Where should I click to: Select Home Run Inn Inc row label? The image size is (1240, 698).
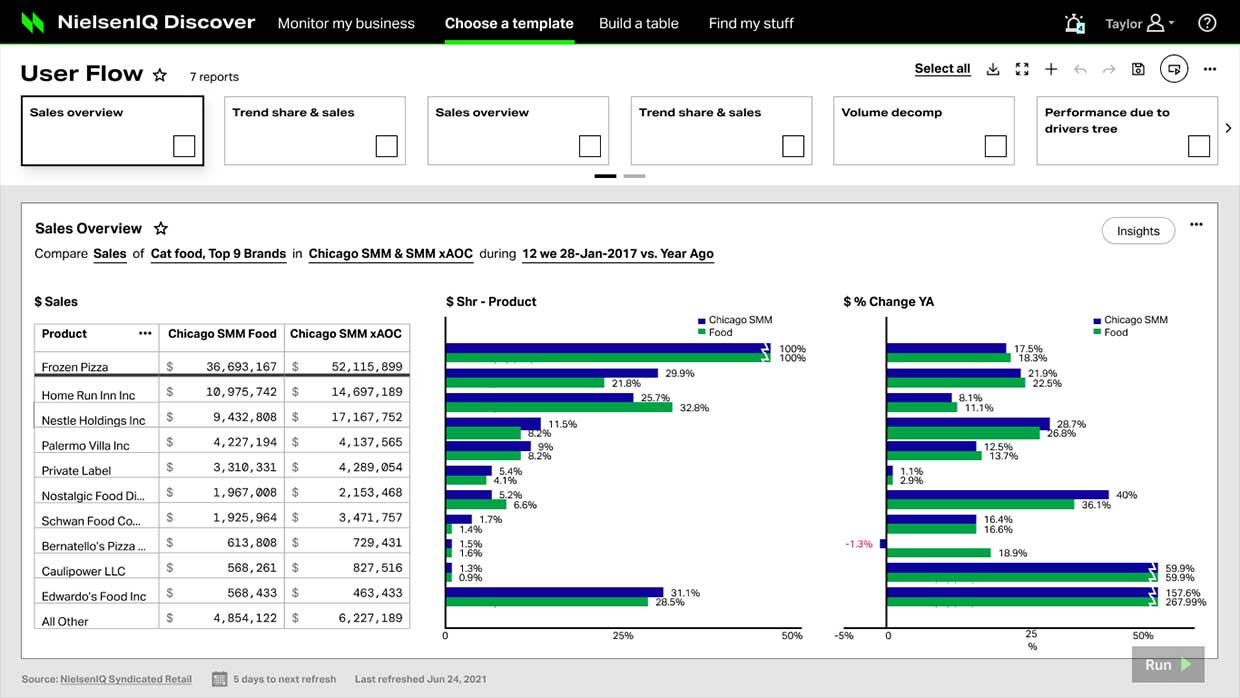point(88,395)
